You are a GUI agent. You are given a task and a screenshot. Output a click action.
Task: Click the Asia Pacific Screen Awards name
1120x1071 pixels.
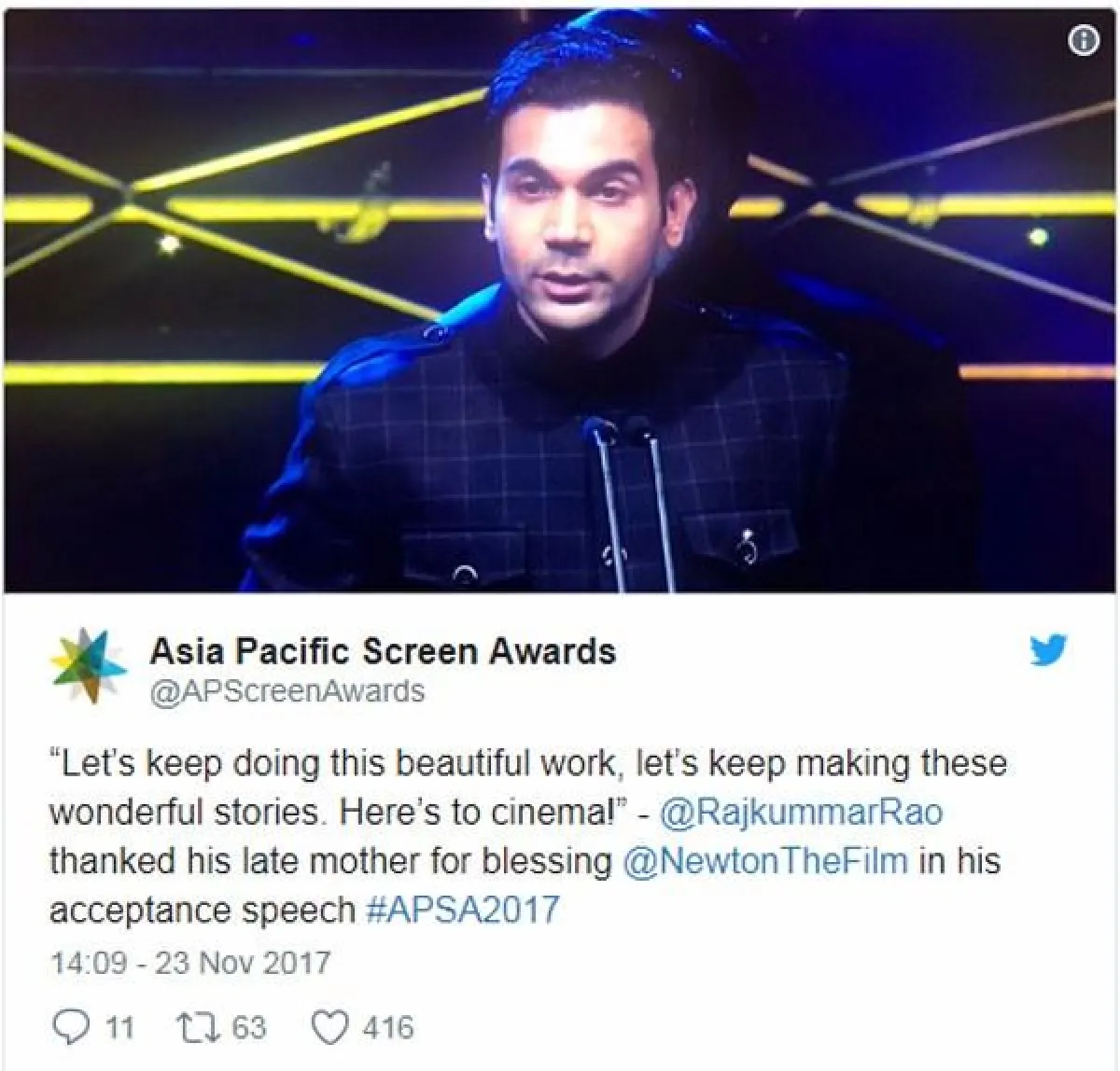click(383, 650)
